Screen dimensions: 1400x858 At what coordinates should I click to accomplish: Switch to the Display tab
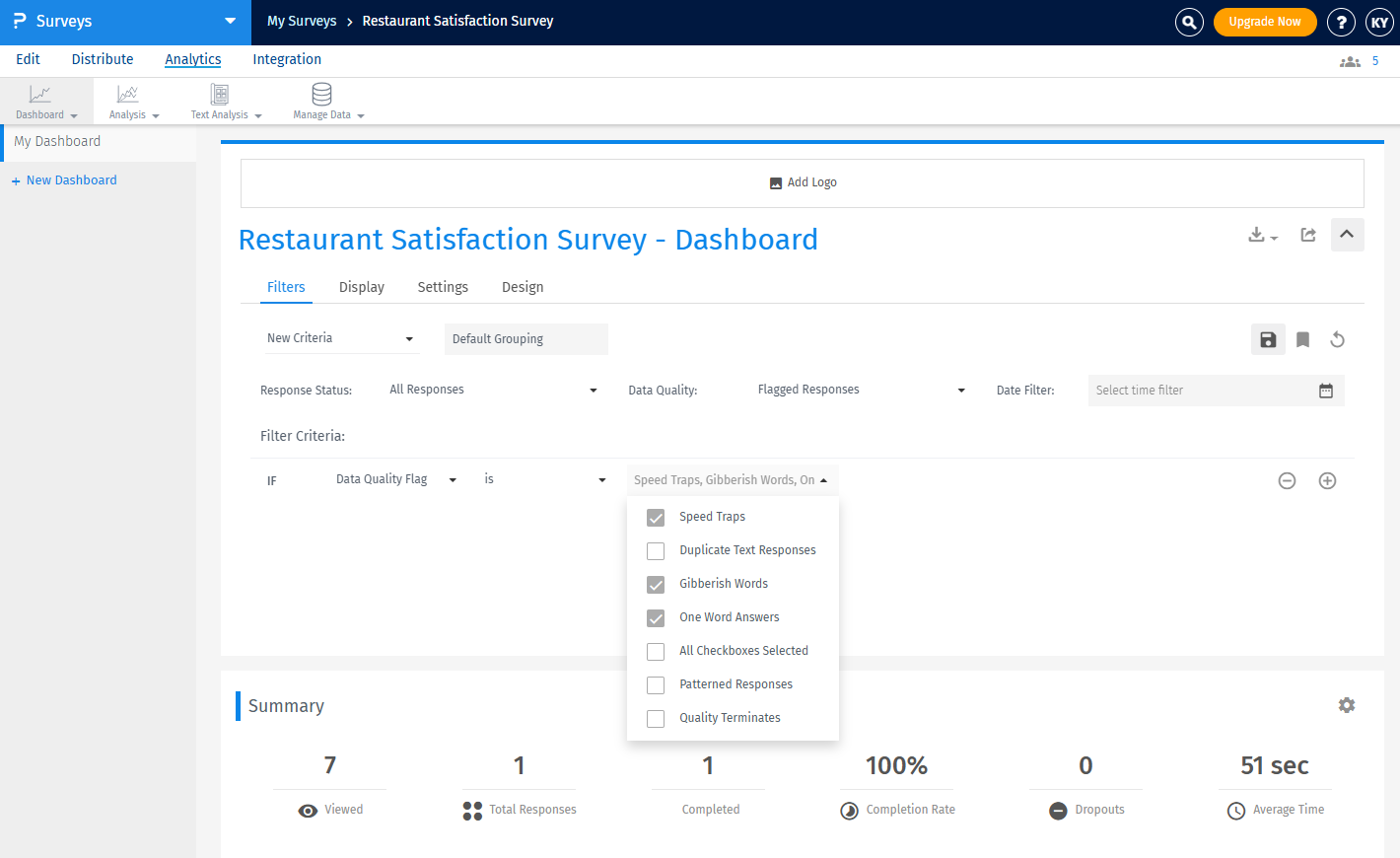click(x=361, y=287)
